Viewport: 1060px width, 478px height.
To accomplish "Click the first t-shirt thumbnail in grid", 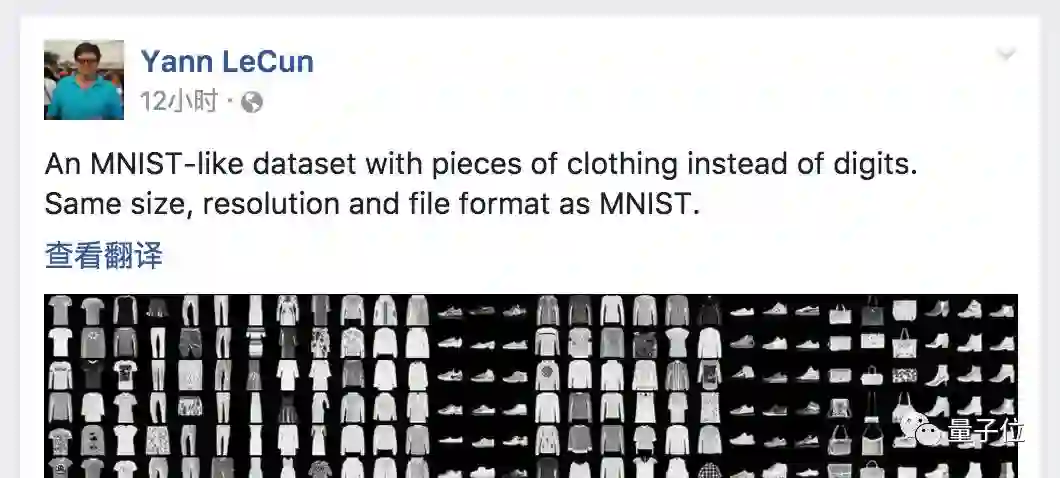I will tap(60, 310).
